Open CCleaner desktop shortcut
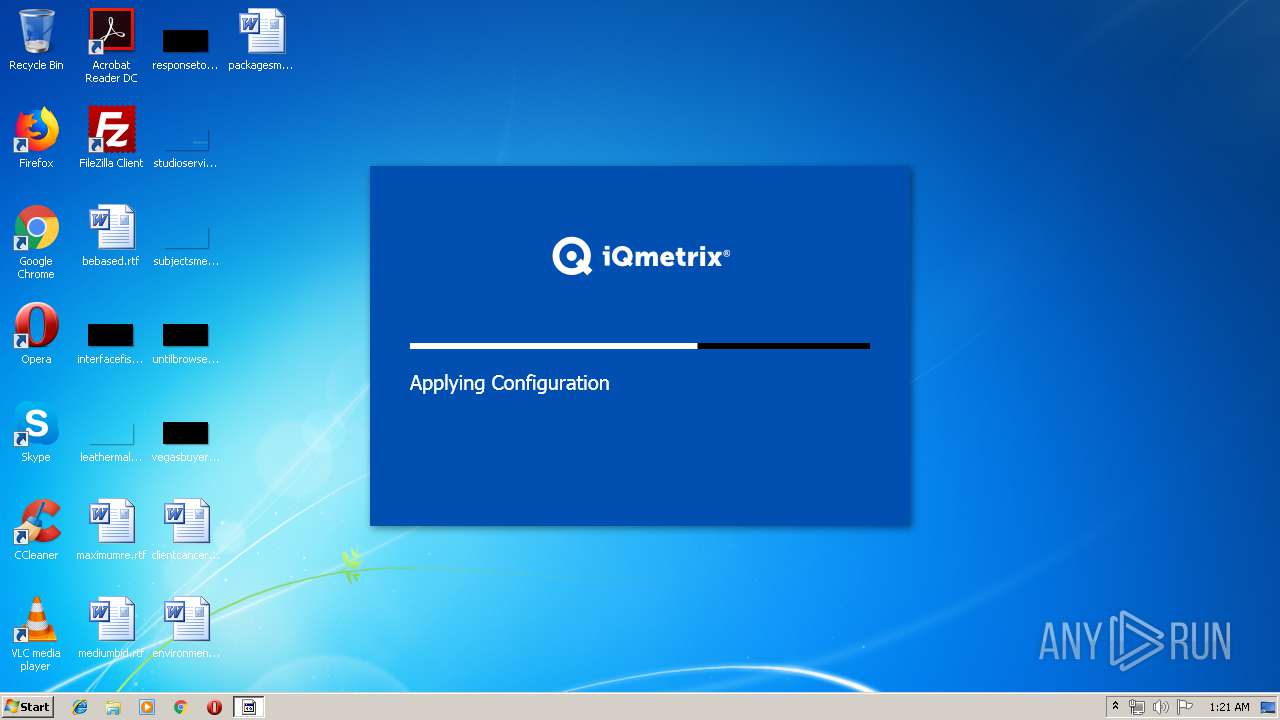This screenshot has width=1280, height=720. [36, 531]
